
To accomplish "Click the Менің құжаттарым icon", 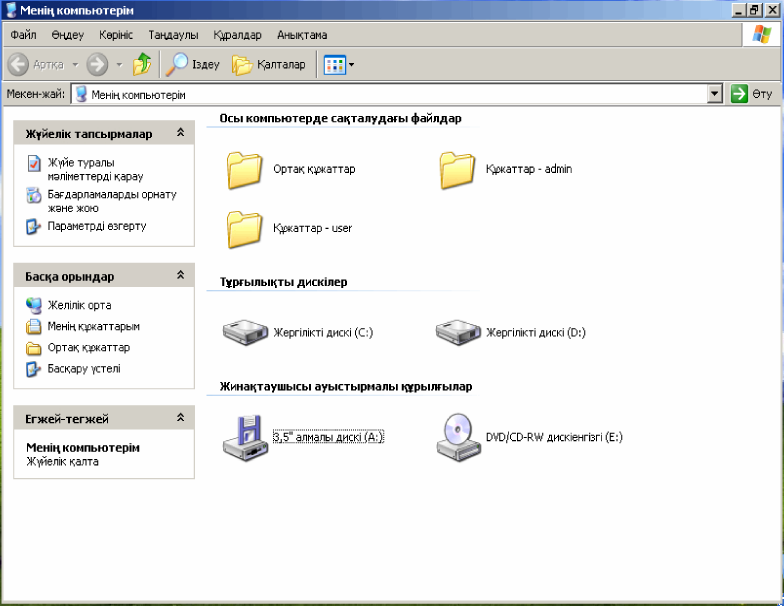I will click(34, 326).
